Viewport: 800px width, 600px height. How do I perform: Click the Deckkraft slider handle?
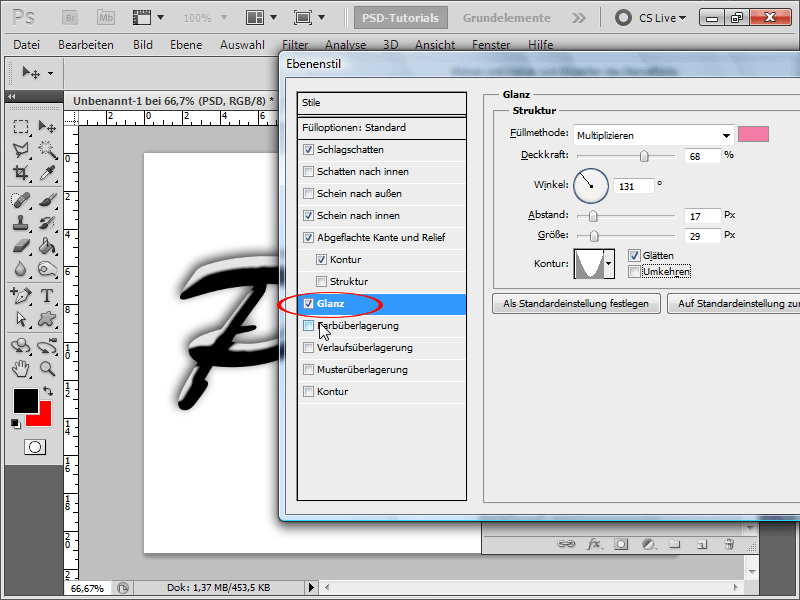(x=644, y=156)
